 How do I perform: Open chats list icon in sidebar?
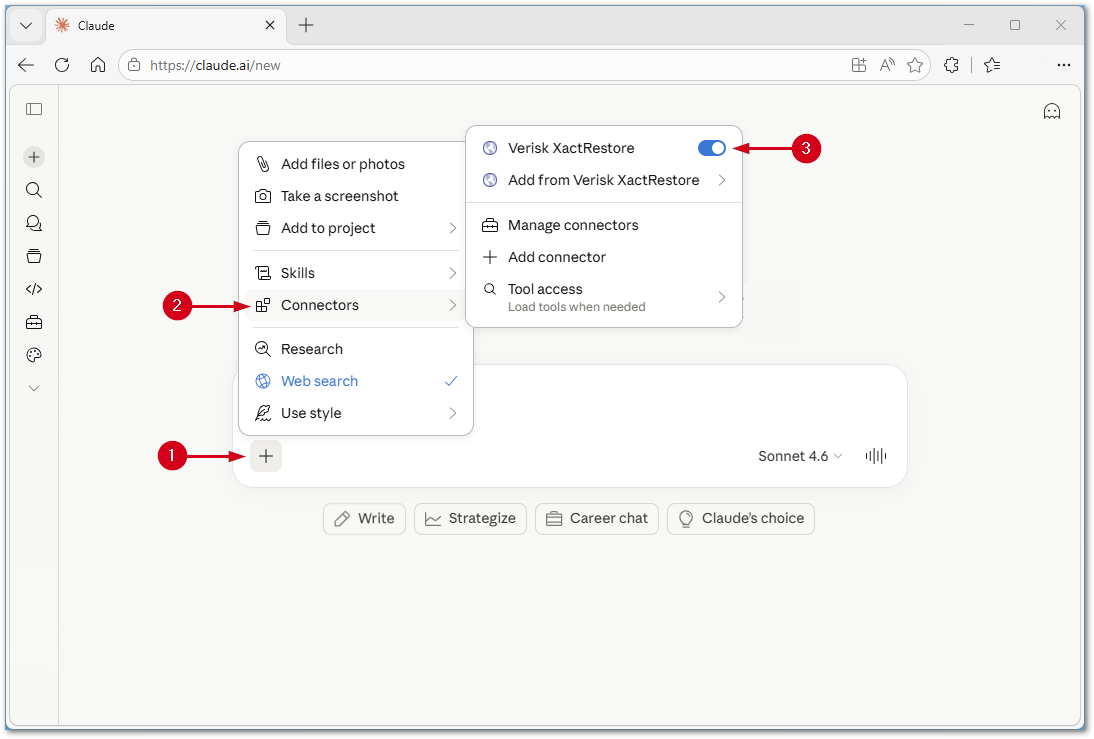(33, 223)
